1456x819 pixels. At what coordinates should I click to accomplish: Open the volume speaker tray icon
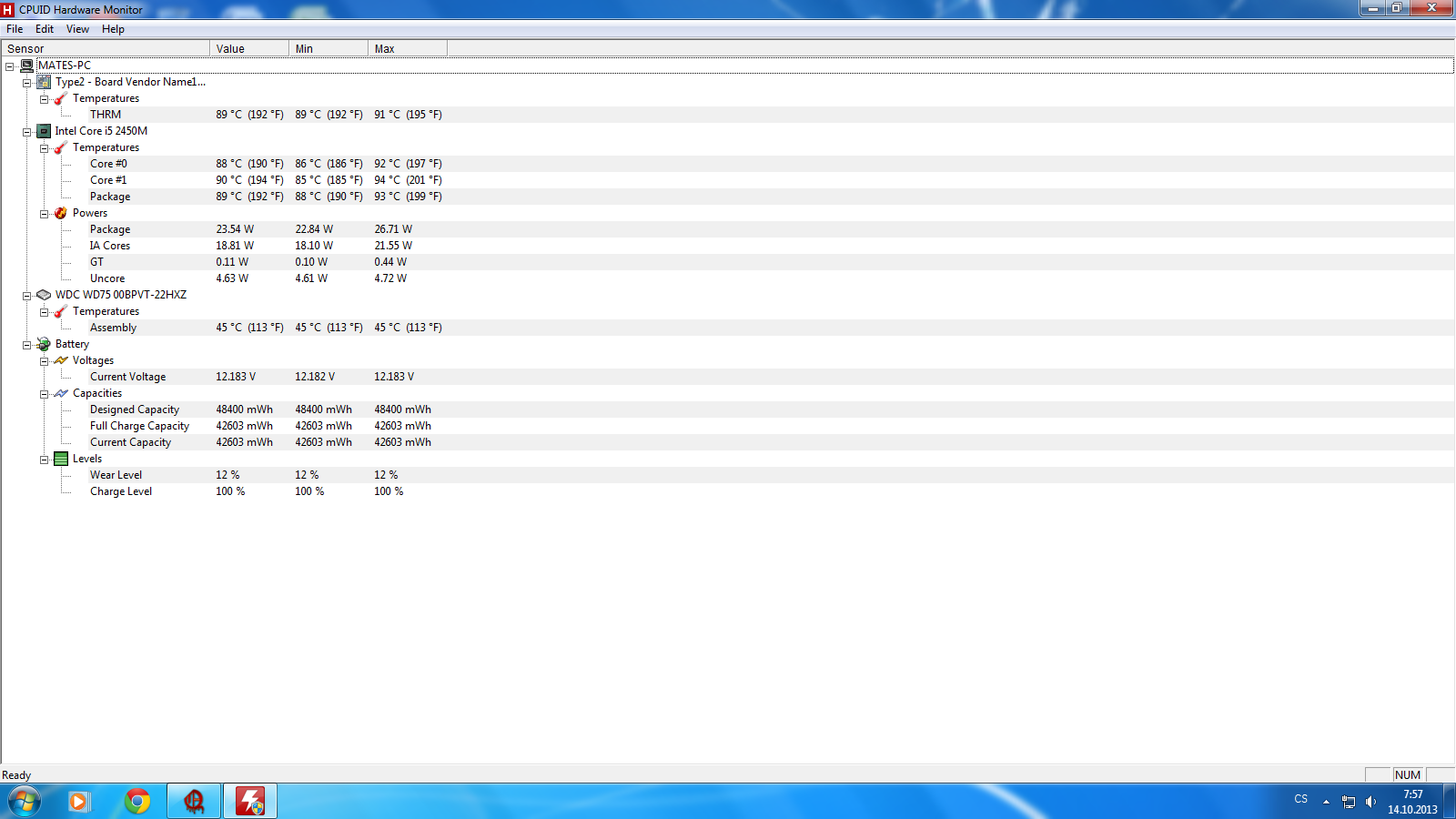tap(1370, 802)
